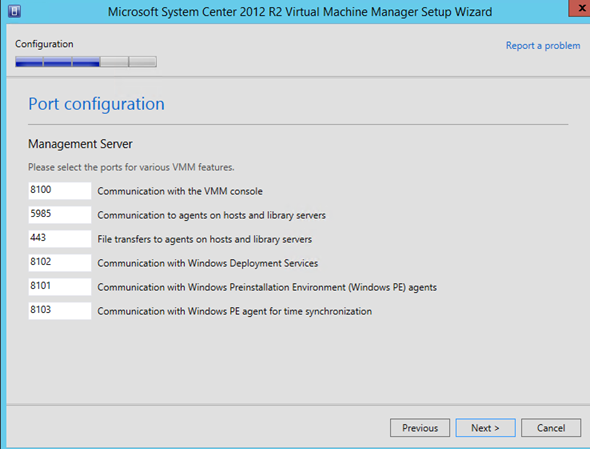590x449 pixels.
Task: Click the window title text
Action: pos(300,12)
